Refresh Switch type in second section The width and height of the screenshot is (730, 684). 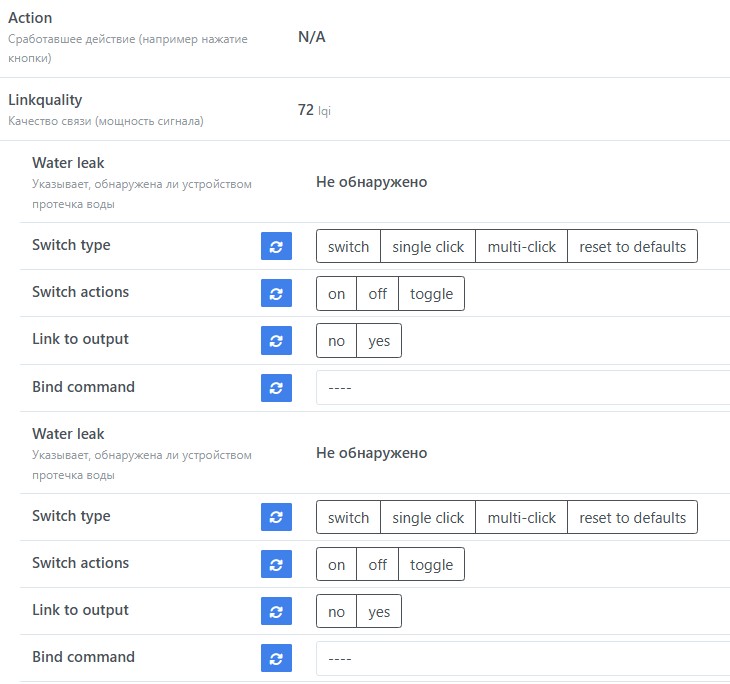pyautogui.click(x=276, y=517)
